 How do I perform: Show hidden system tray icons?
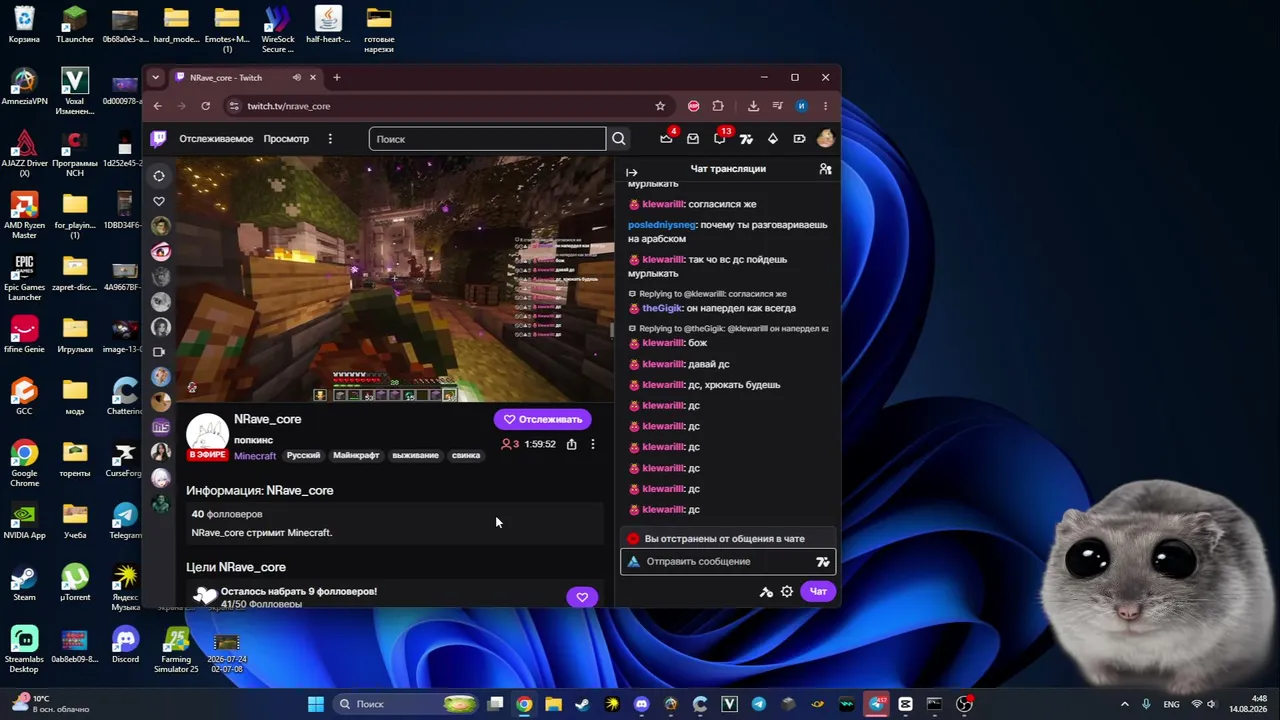[x=1124, y=704]
